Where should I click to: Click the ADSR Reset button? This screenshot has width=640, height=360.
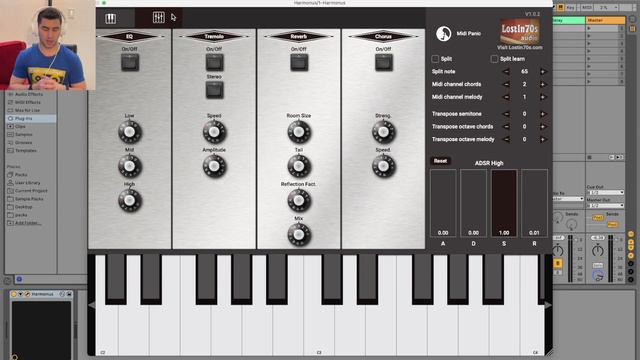point(440,161)
